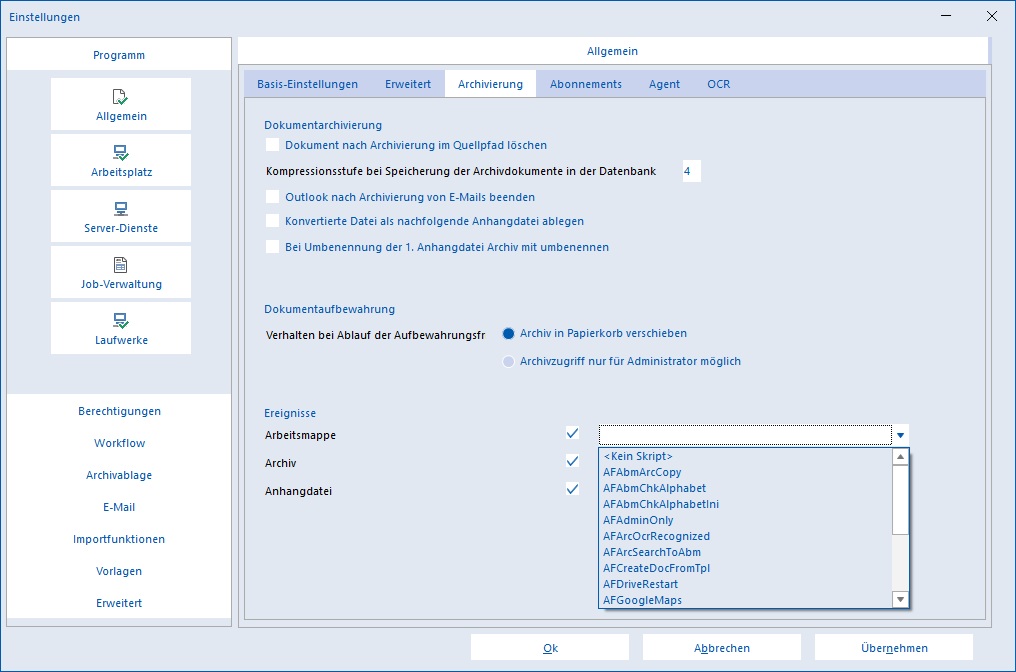Enable deleting document in Quellpfad after archiving

click(x=273, y=145)
